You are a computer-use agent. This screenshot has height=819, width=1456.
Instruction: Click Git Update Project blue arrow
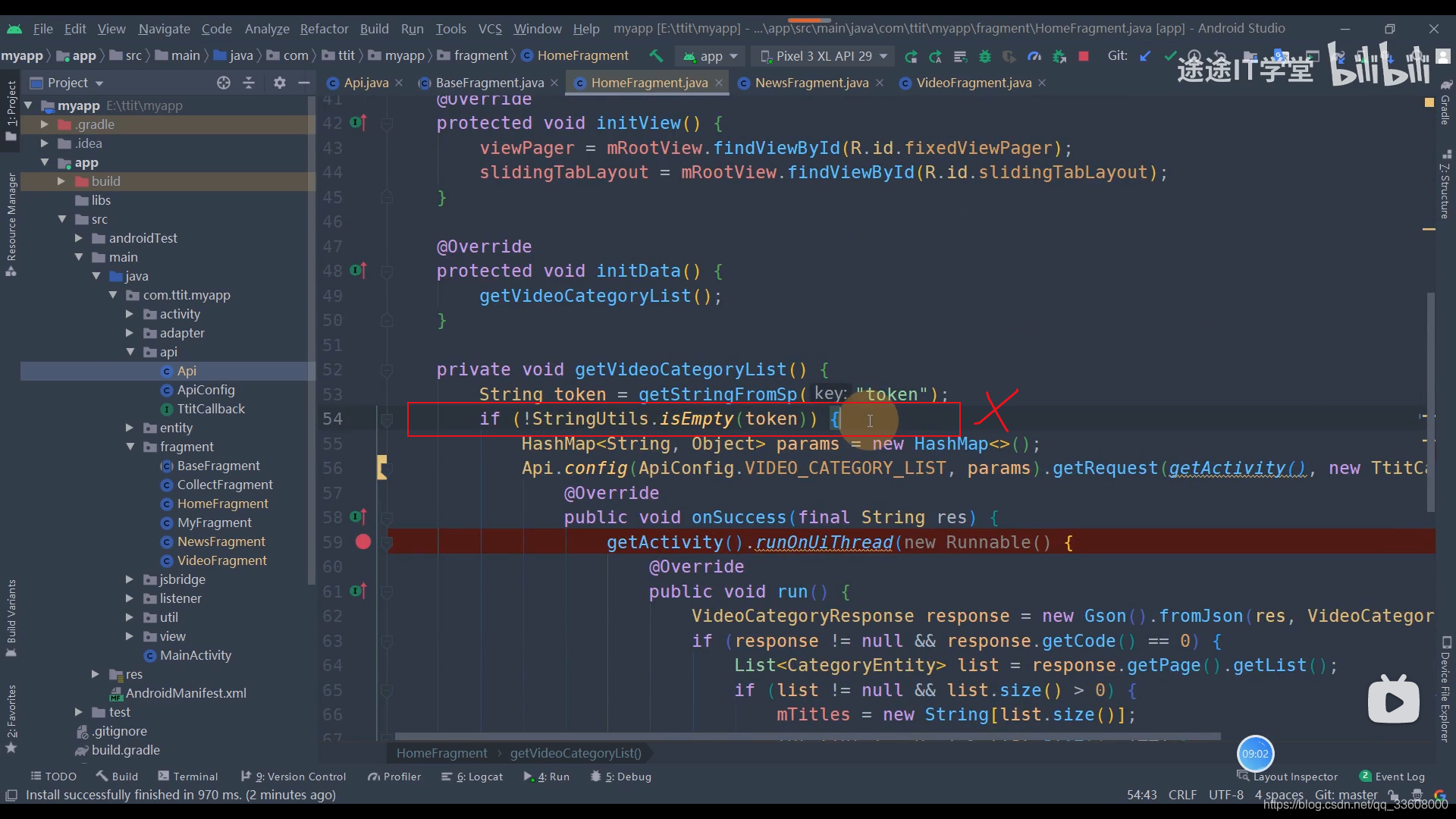pos(1145,56)
